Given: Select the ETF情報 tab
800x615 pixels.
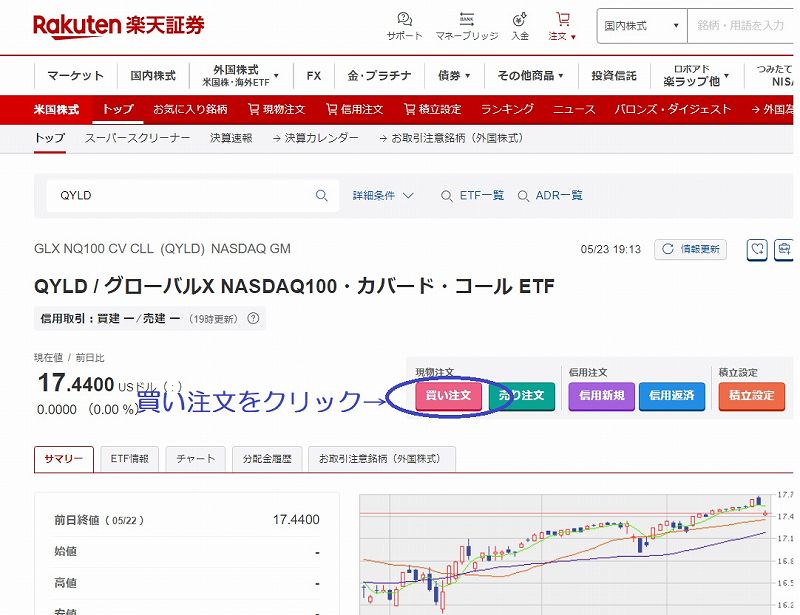Looking at the screenshot, I should coord(130,459).
